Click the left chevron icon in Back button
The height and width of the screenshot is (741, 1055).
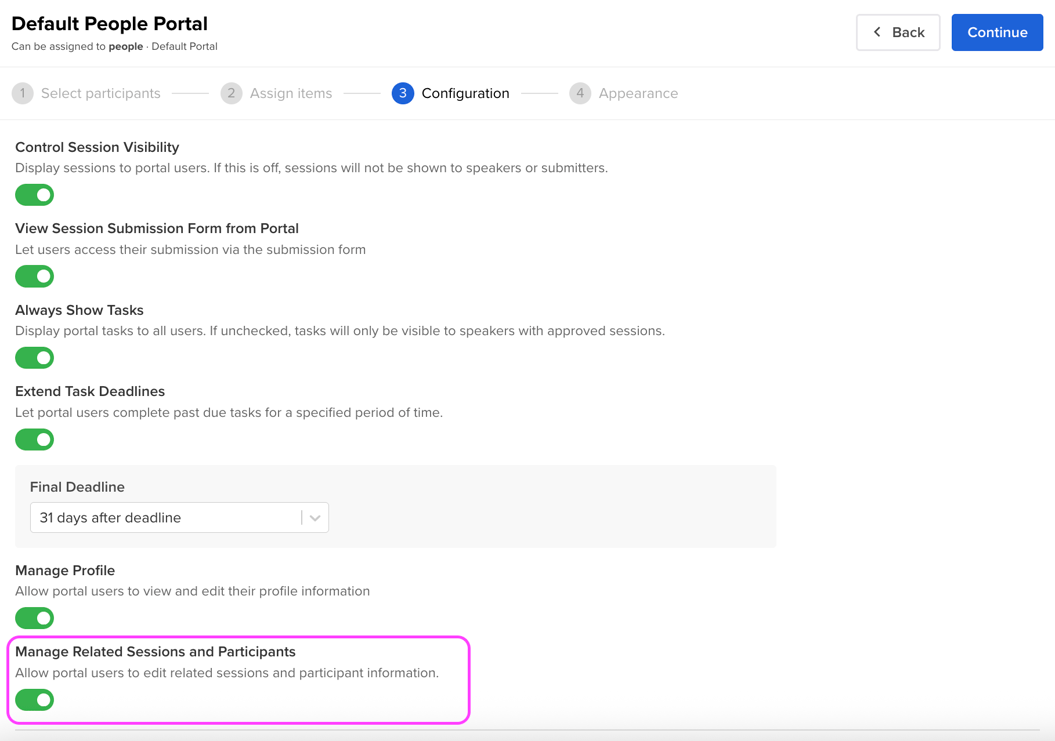point(878,32)
